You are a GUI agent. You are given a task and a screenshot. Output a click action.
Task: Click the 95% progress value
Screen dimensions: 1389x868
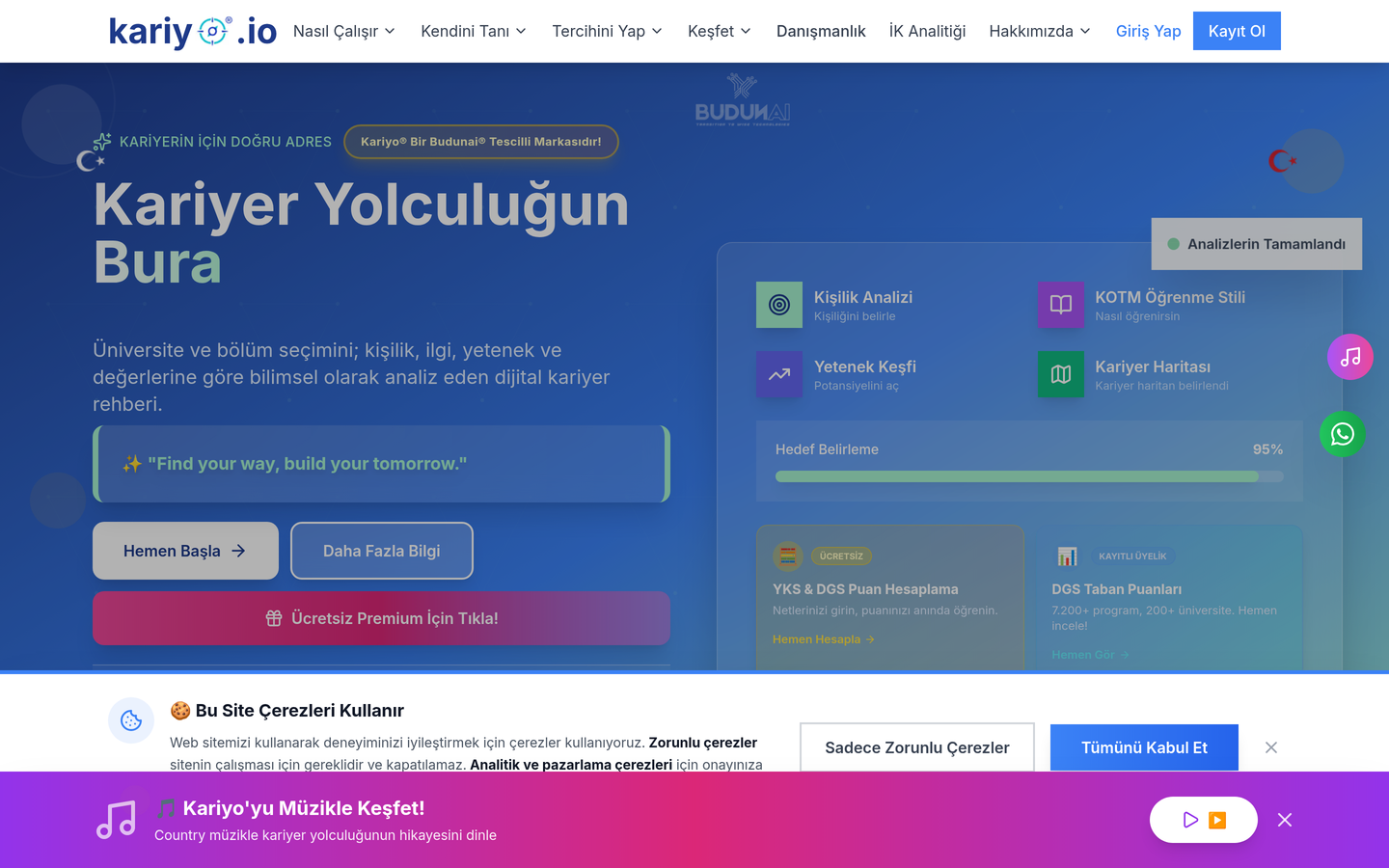click(1267, 449)
